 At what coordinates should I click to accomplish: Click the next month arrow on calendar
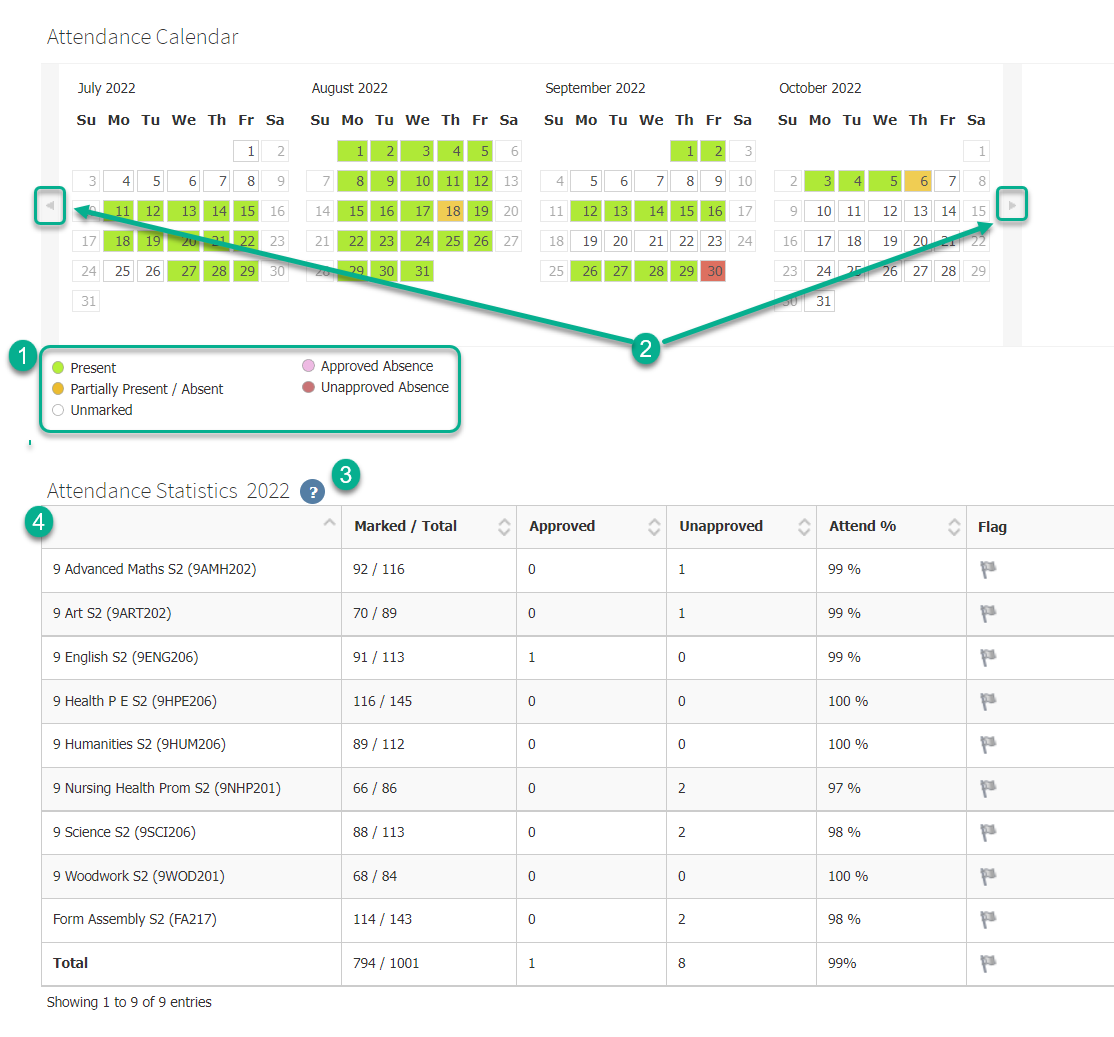(1013, 206)
